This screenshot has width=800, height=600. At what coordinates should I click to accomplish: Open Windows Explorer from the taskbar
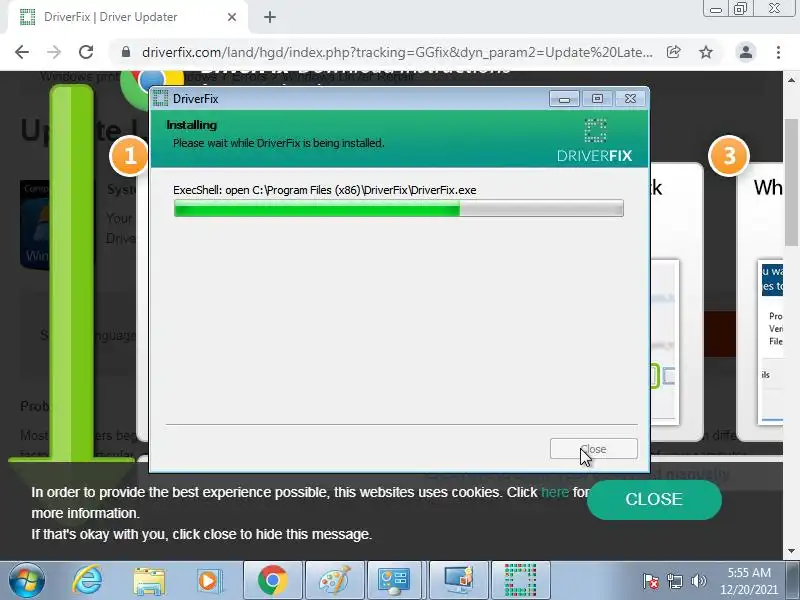click(149, 581)
